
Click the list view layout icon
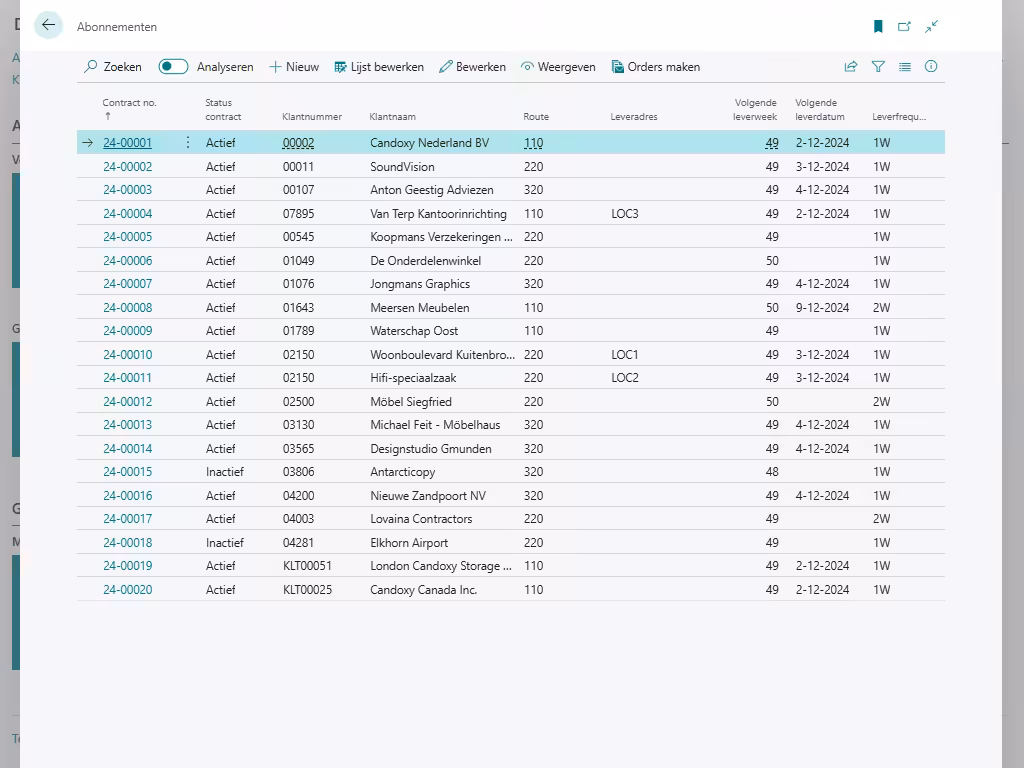pos(905,67)
